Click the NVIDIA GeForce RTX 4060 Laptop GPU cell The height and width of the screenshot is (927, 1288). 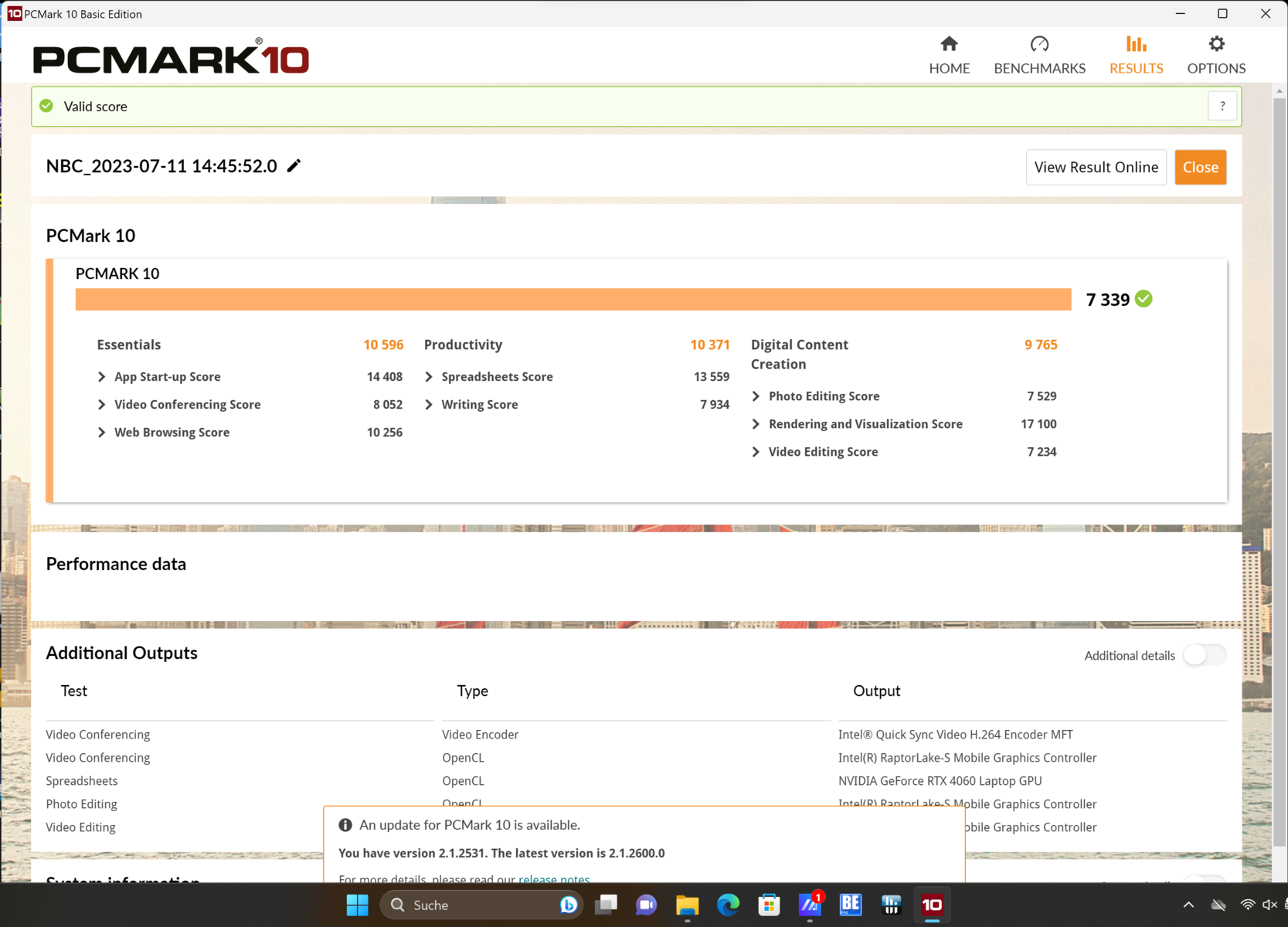(x=940, y=781)
